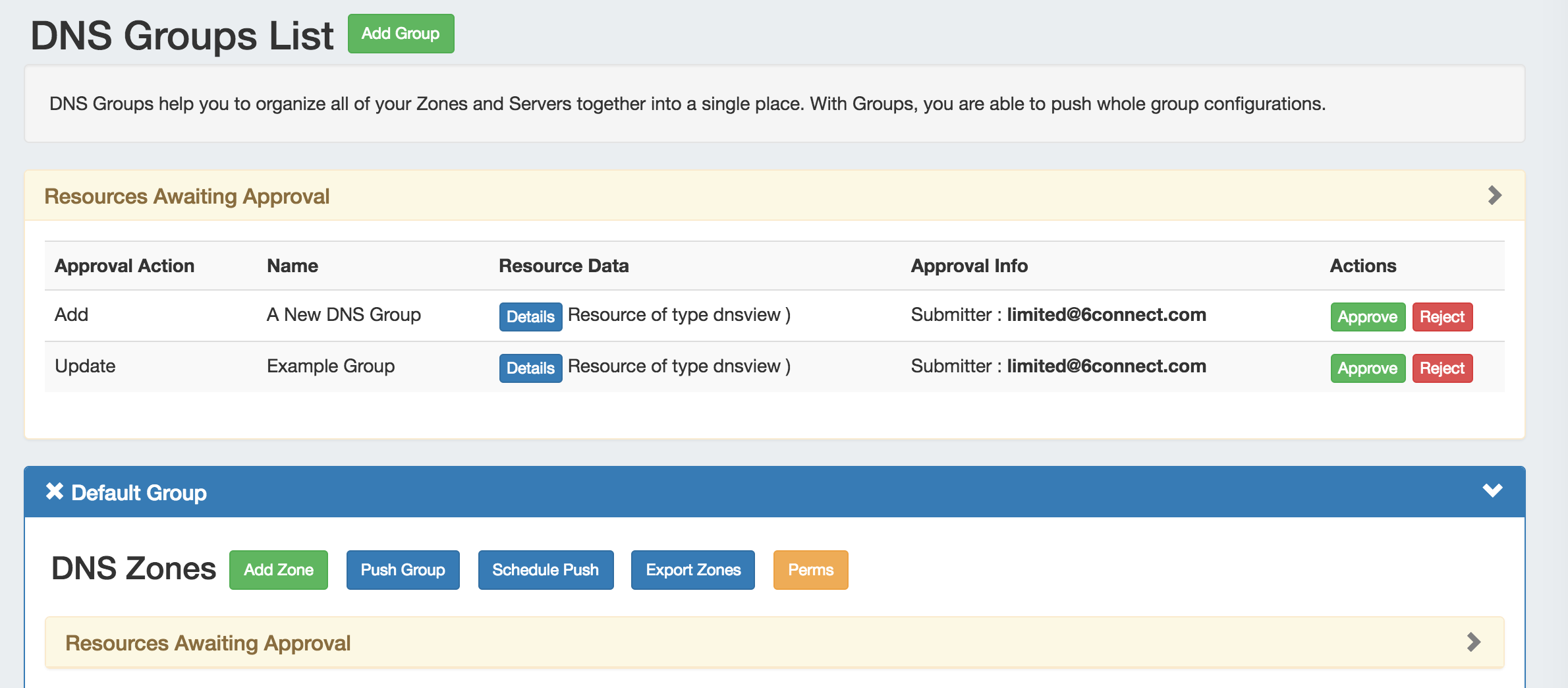Click the Add Zone button
This screenshot has height=688, width=1568.
(x=278, y=570)
